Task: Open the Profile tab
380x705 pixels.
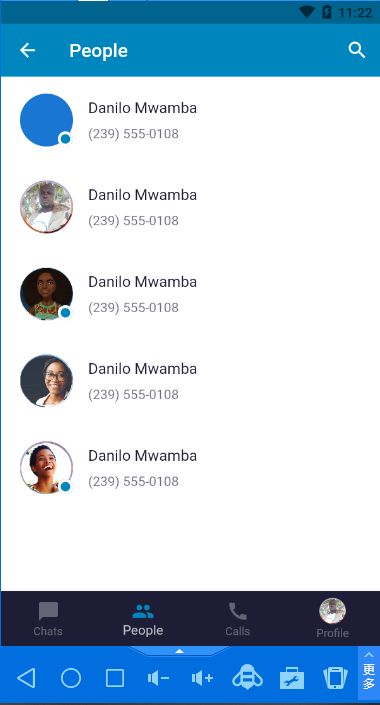Action: coord(332,618)
